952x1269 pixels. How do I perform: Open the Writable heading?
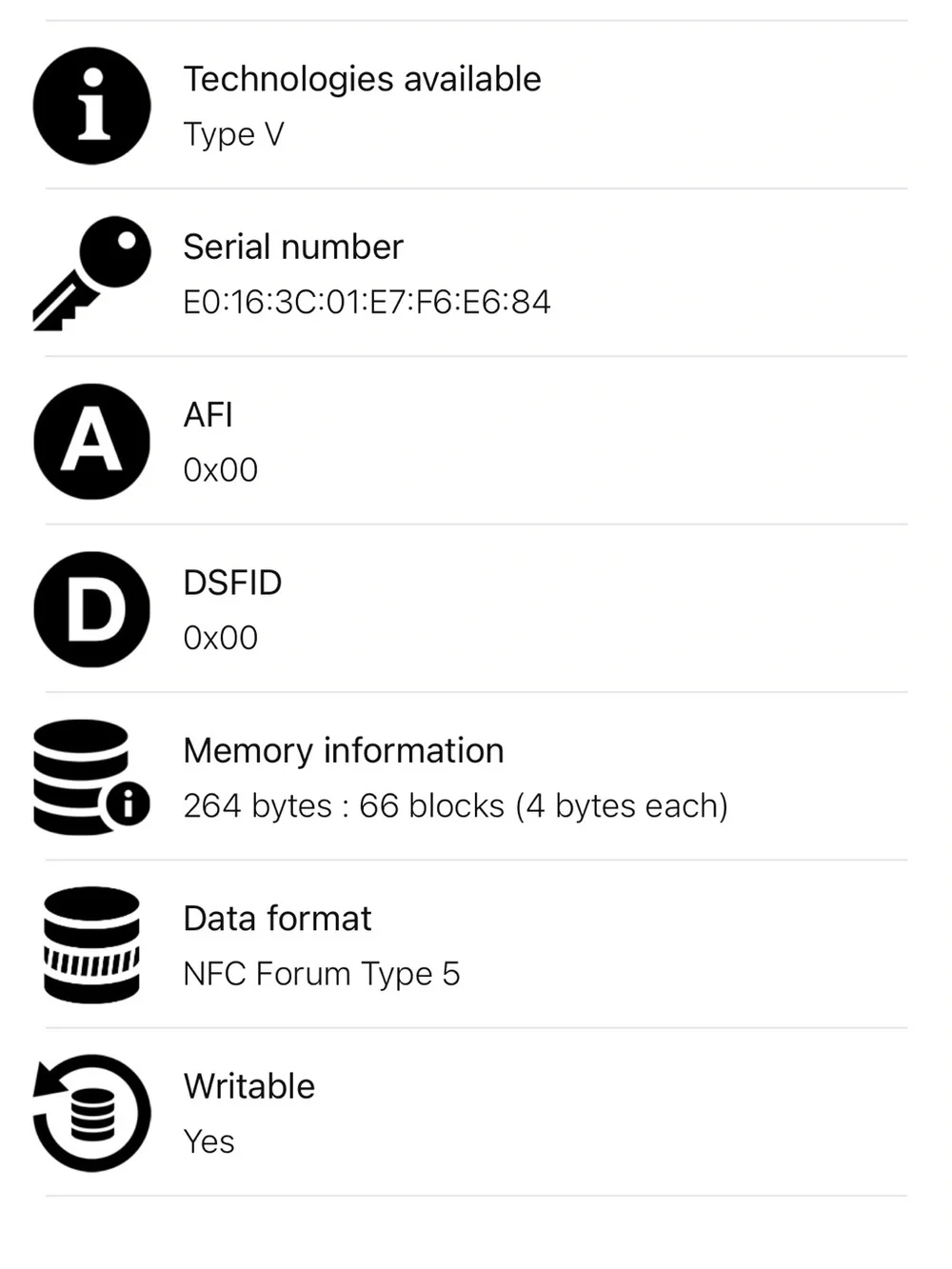click(248, 1086)
